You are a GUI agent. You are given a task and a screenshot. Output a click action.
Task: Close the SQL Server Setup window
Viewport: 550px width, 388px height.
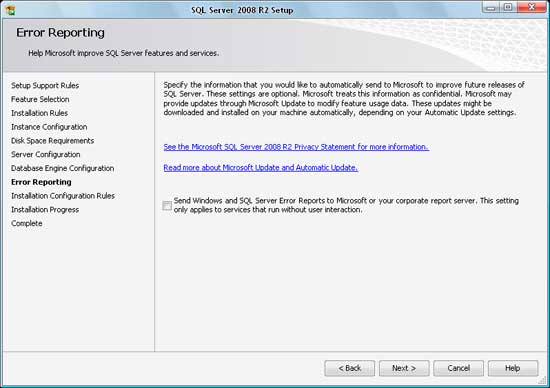[531, 7]
